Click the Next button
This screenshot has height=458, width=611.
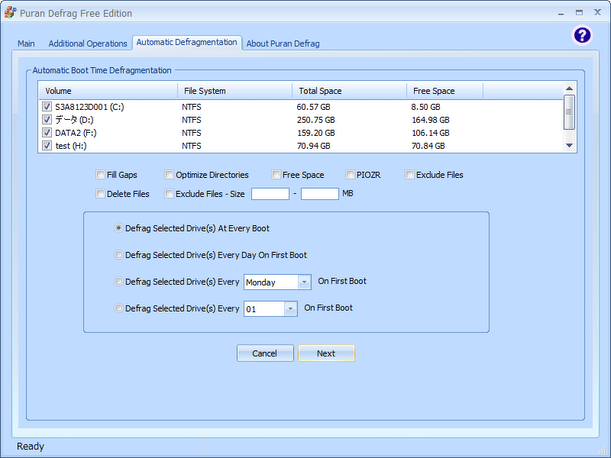click(326, 353)
